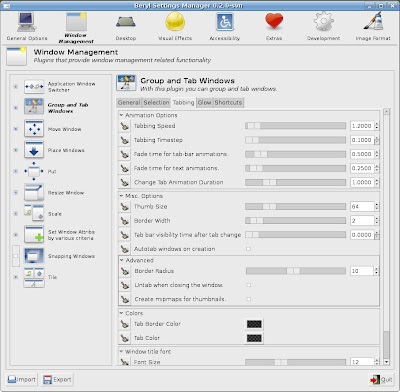The image size is (400, 392).
Task: Click the Import button
Action: coord(22,380)
